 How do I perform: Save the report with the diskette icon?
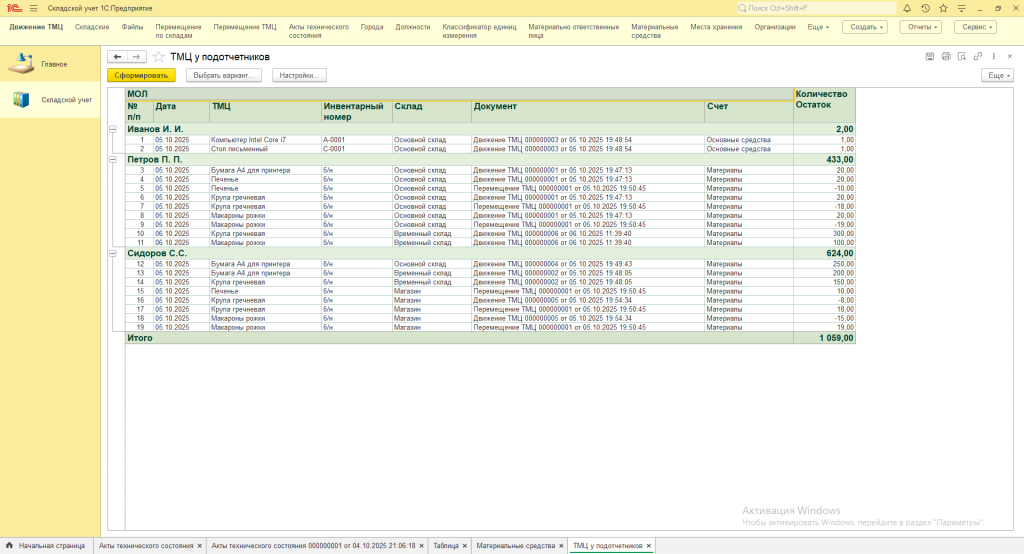(930, 57)
